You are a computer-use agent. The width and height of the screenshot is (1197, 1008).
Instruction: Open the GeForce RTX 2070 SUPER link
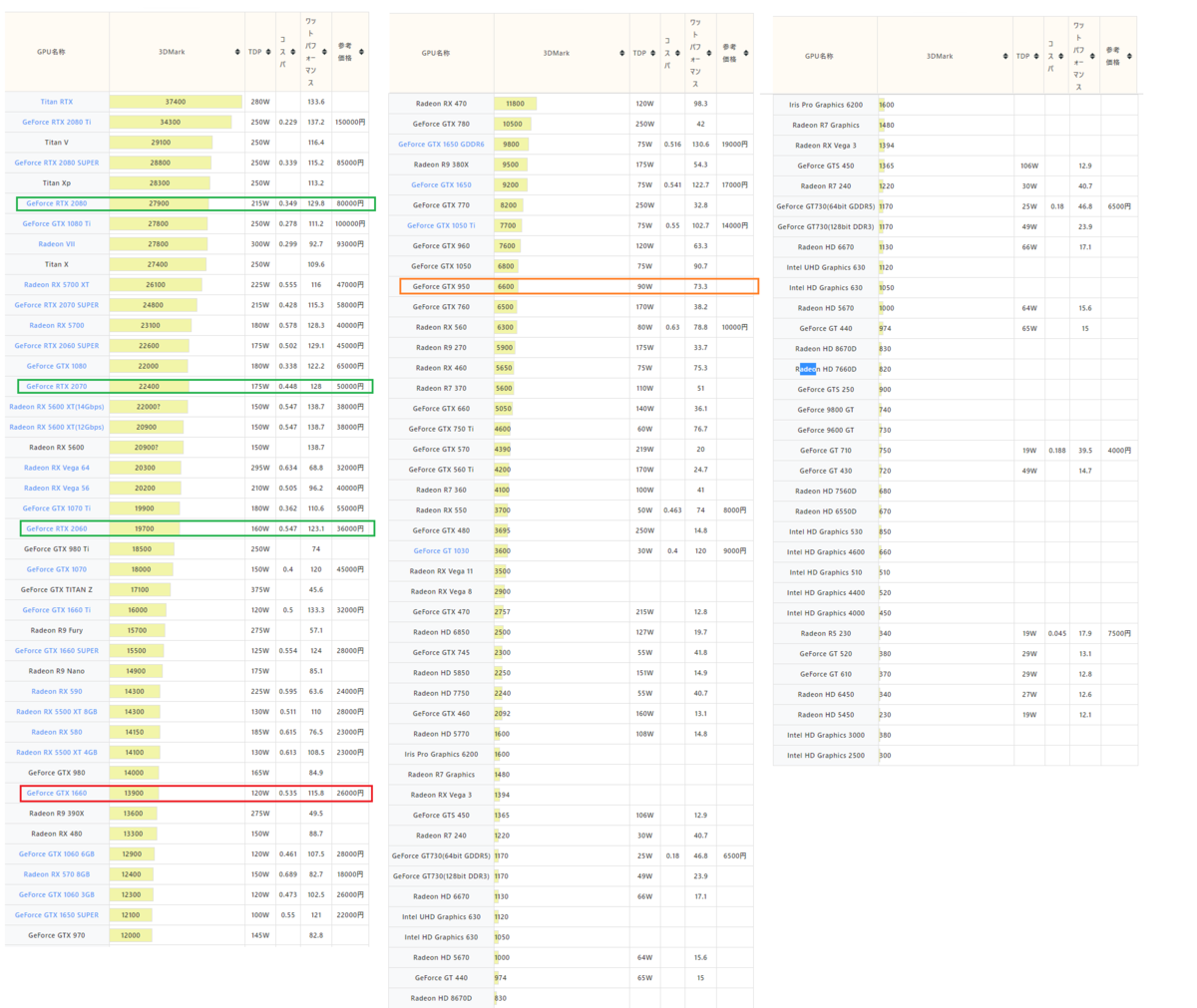(57, 305)
